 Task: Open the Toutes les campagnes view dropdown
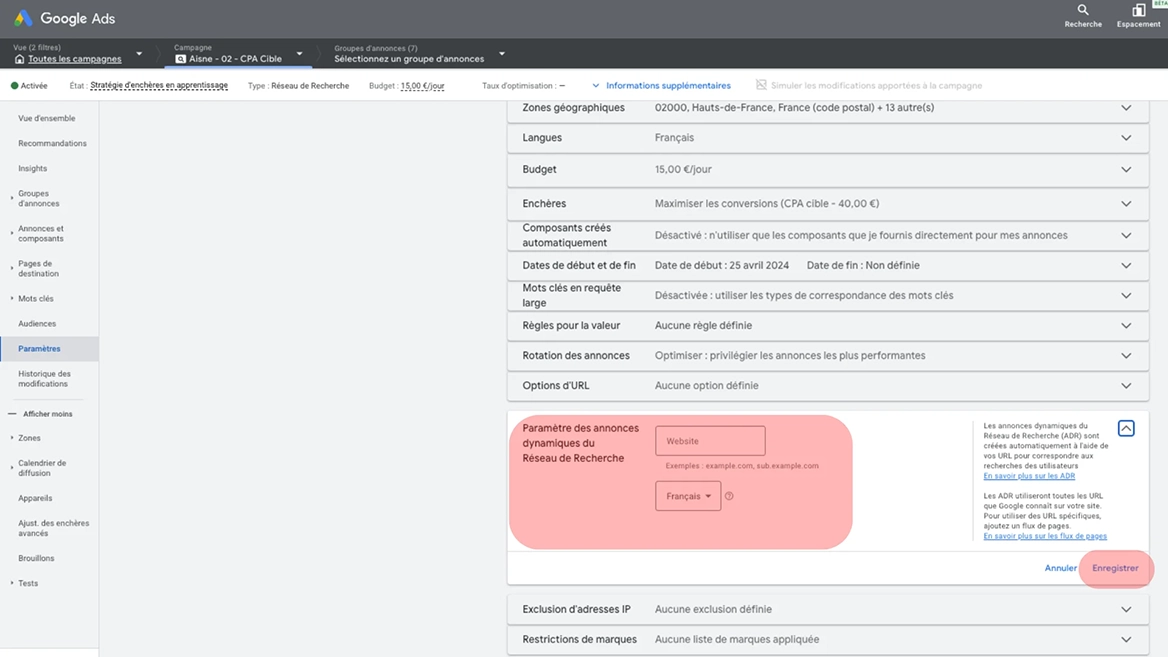point(139,54)
